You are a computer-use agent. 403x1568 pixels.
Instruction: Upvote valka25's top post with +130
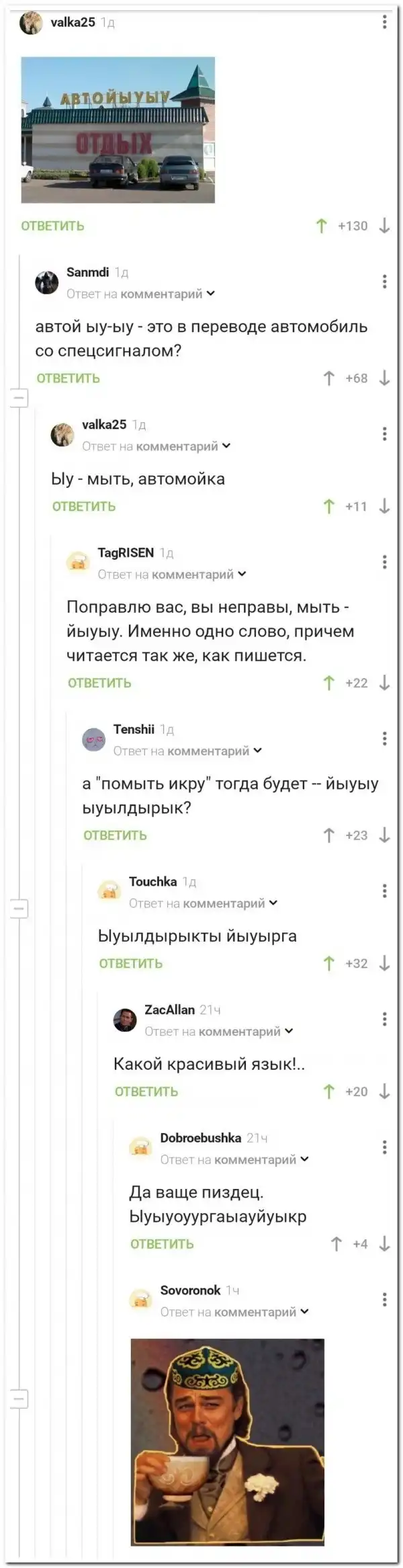[x=321, y=226]
